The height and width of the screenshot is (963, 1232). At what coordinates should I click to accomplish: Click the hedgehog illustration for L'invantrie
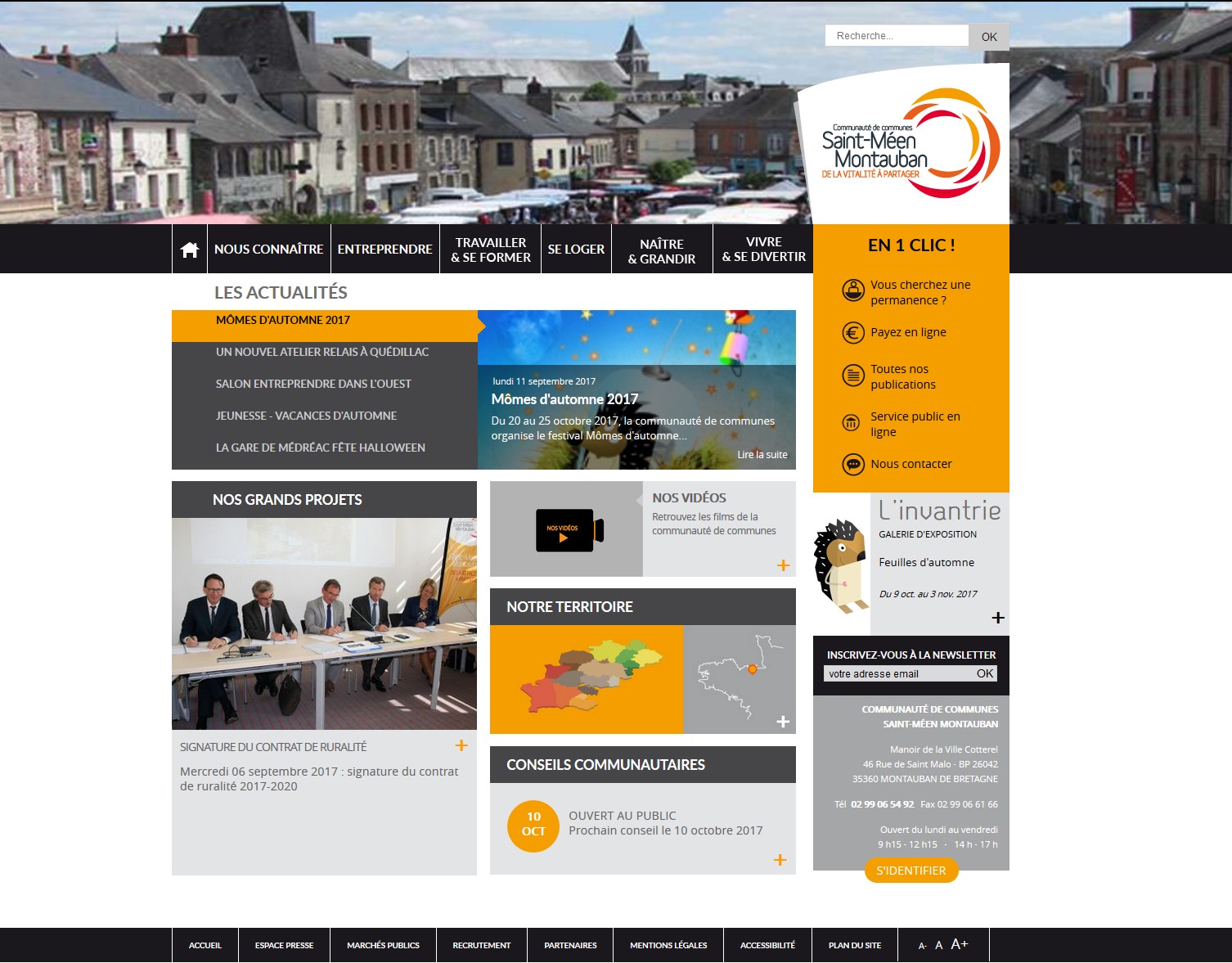click(x=841, y=565)
